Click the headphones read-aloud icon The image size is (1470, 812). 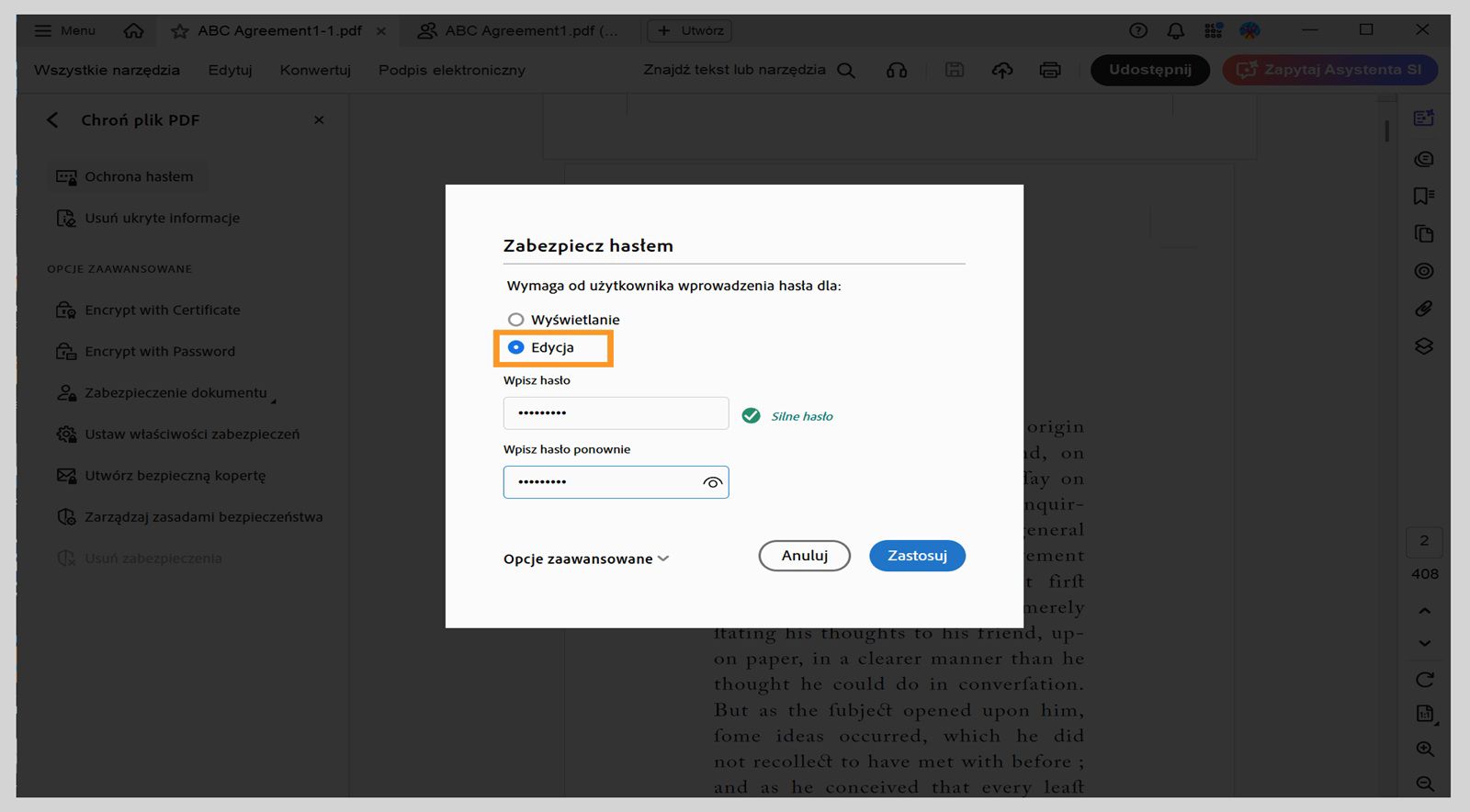click(x=897, y=70)
